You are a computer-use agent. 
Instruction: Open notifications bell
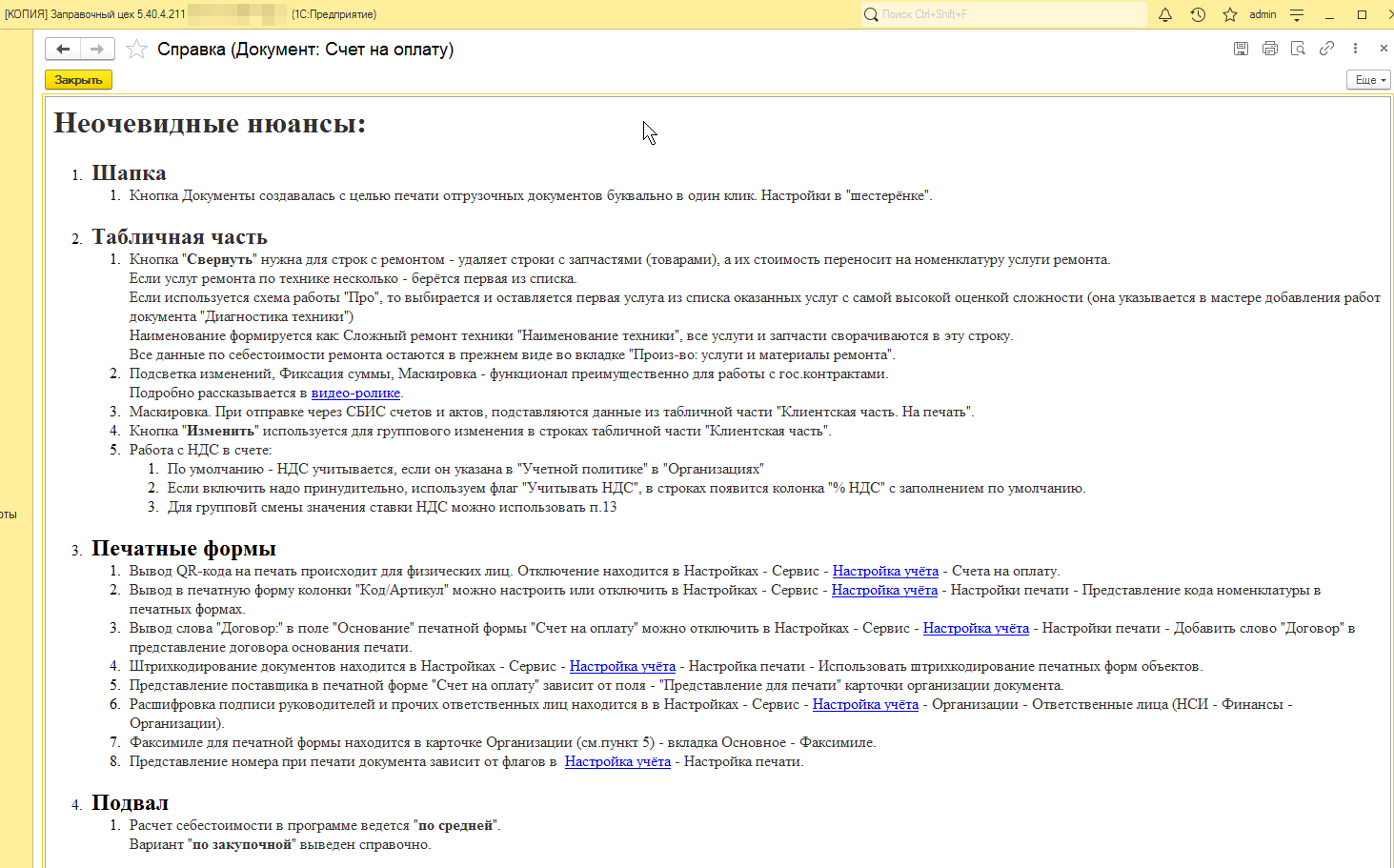(1165, 14)
